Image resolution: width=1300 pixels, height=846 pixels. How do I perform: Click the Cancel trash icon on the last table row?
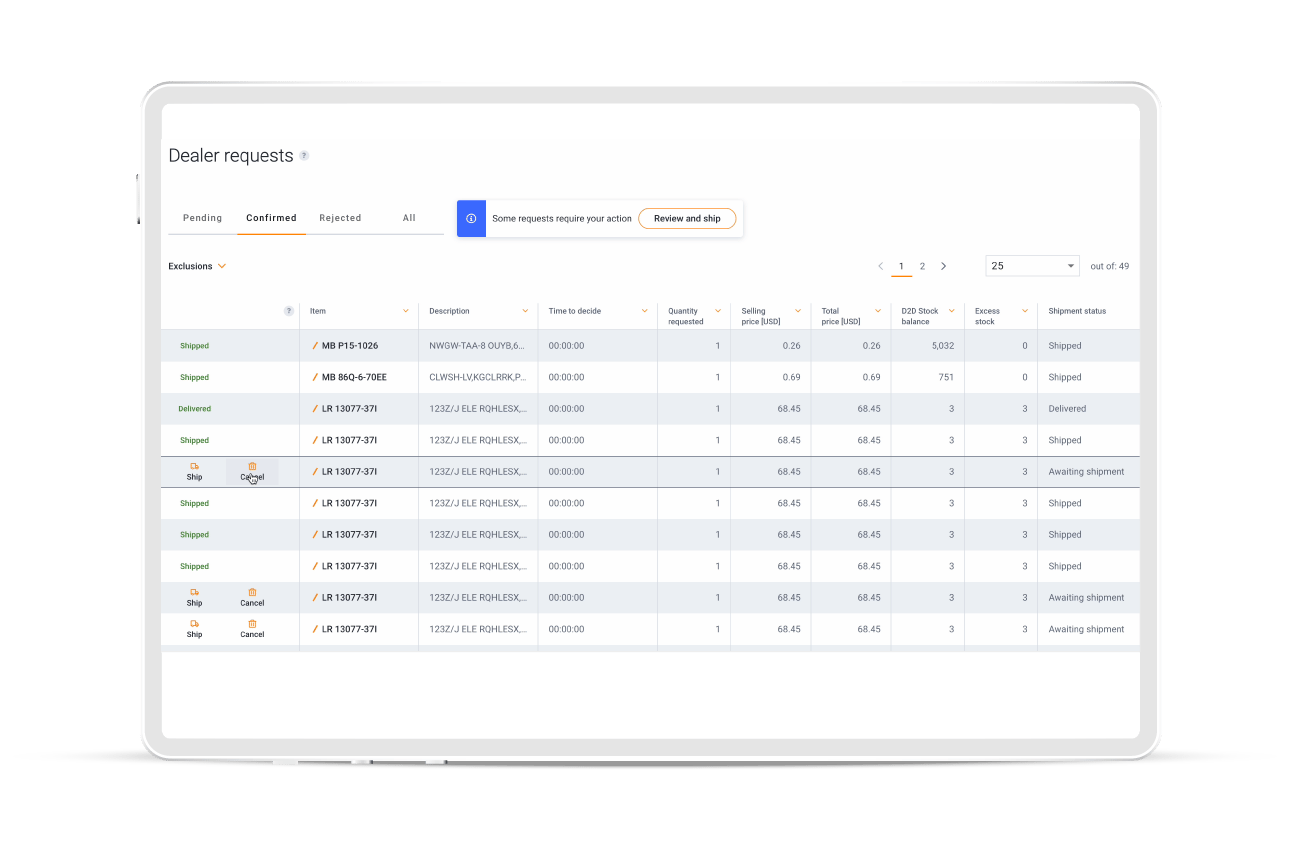click(251, 624)
